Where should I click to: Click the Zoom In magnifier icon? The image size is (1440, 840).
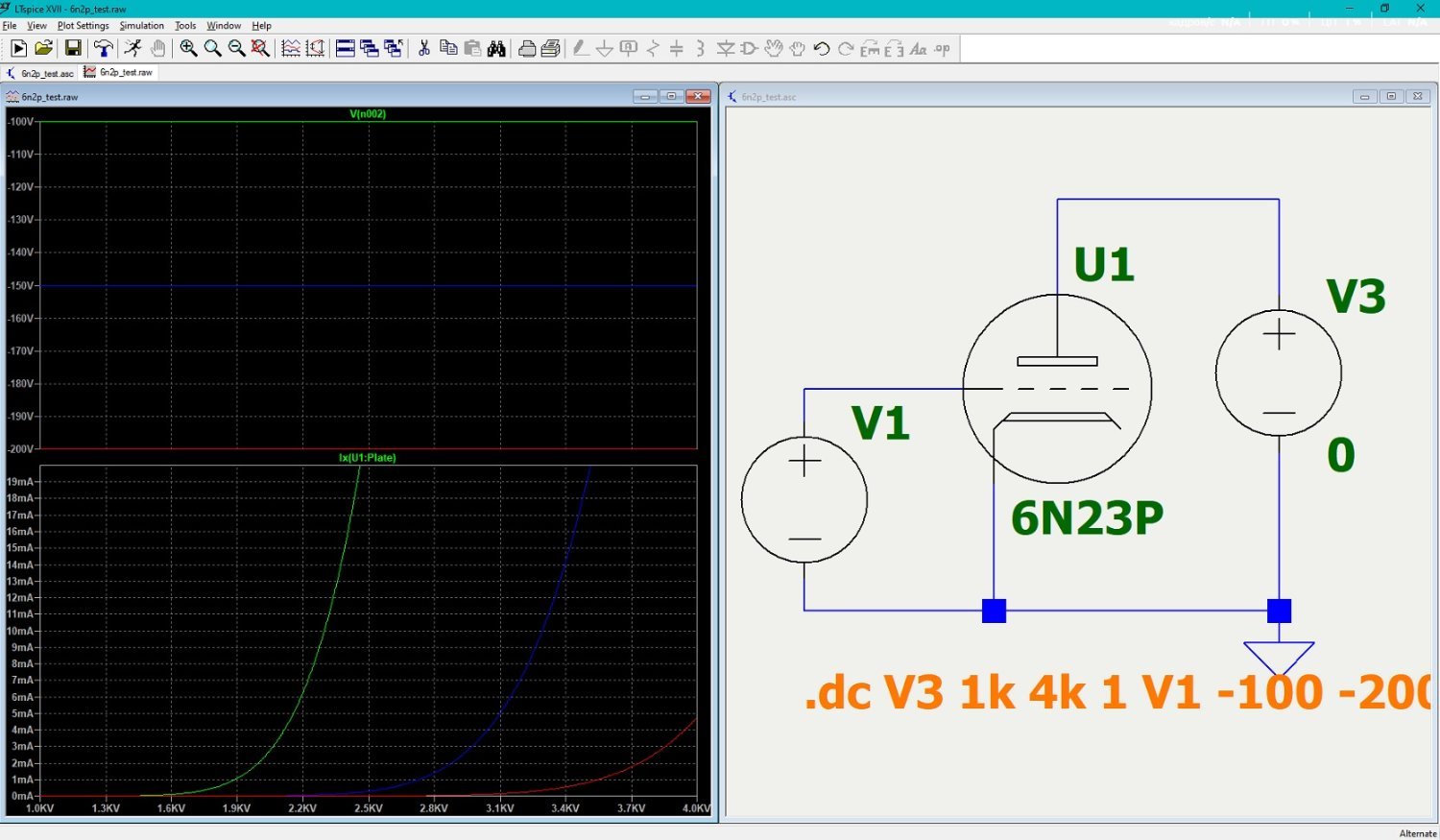click(188, 48)
